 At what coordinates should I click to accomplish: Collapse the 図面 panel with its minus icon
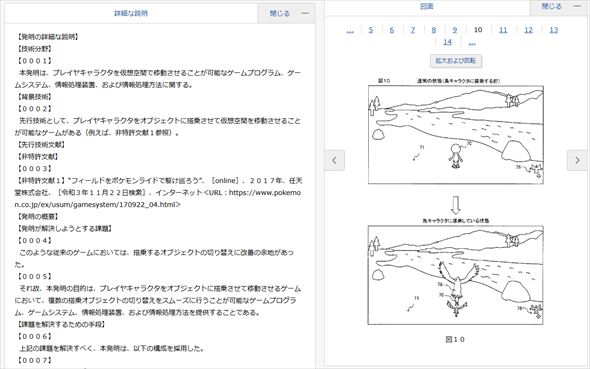[577, 6]
